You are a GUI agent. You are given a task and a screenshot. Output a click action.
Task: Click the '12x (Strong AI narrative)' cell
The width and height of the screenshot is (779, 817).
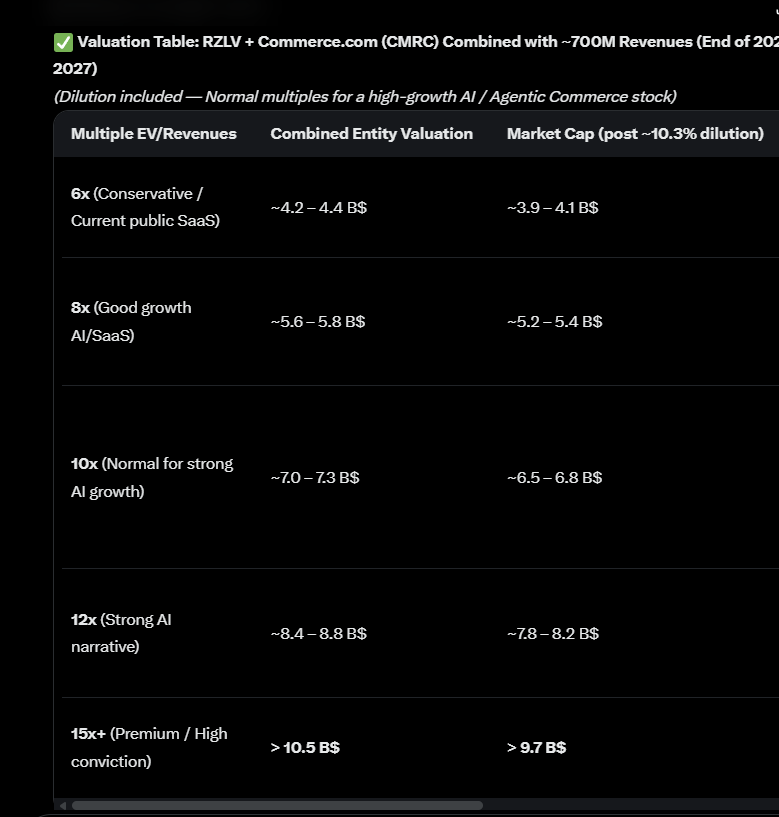[x=121, y=633]
